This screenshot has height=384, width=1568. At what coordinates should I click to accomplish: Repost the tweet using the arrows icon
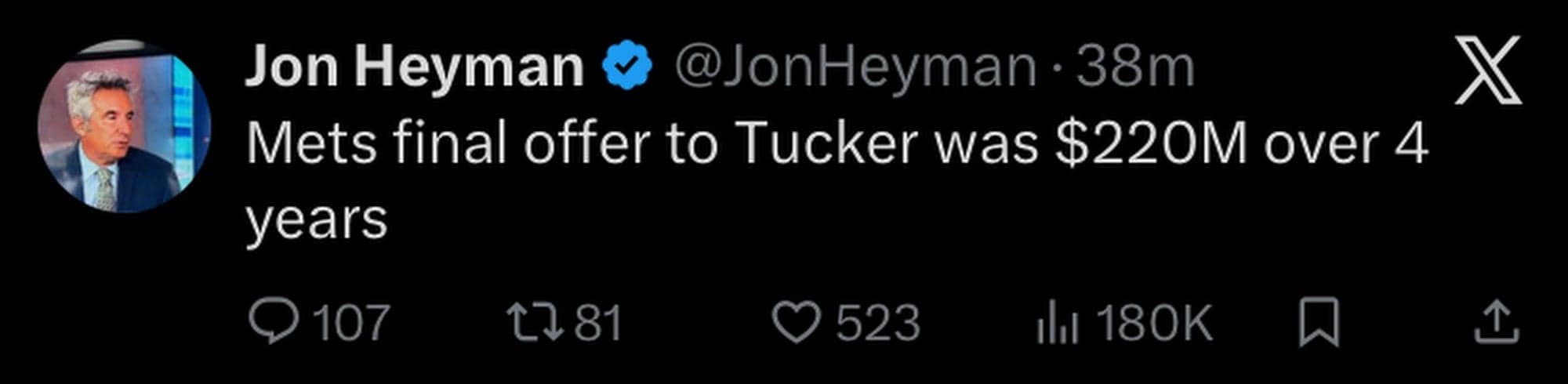click(535, 322)
